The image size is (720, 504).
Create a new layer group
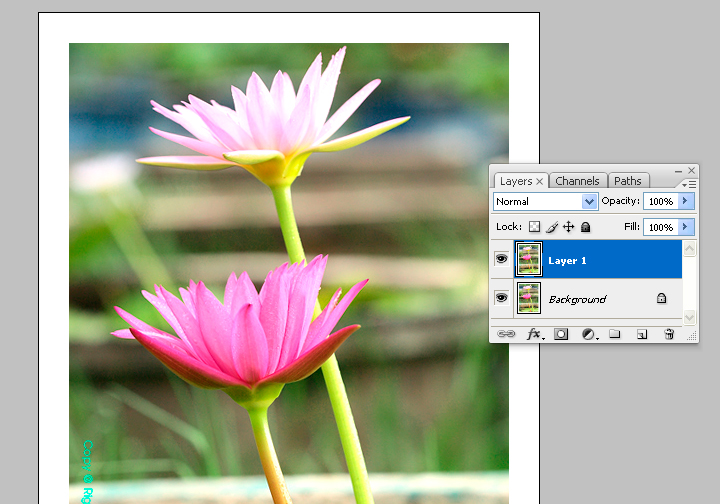coord(615,334)
